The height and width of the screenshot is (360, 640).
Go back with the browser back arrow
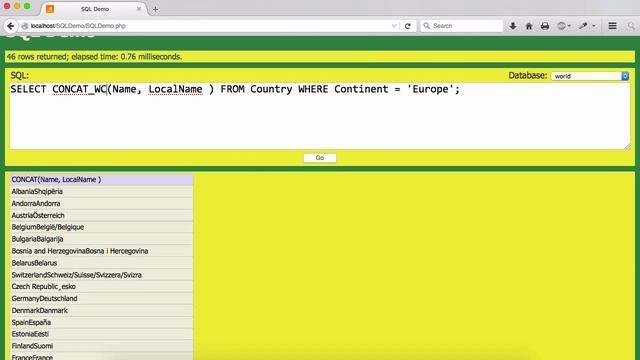point(11,26)
